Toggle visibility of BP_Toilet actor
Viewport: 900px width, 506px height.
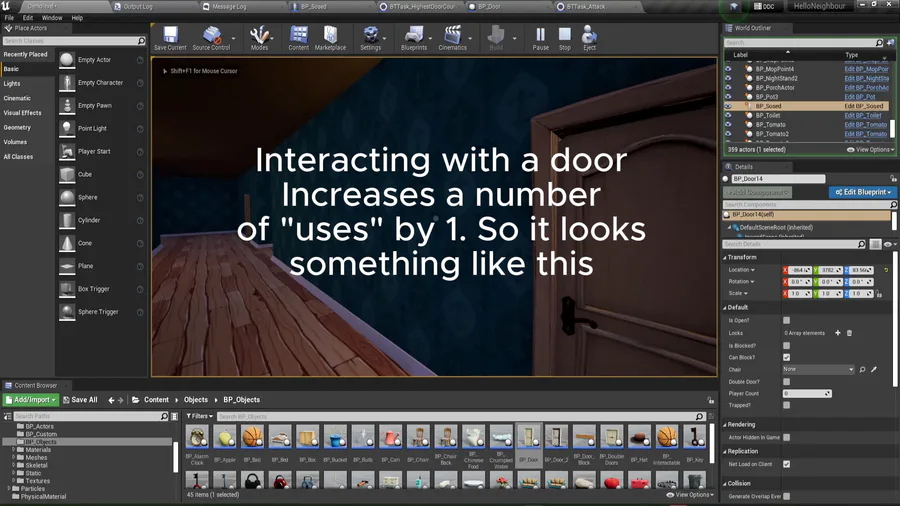pos(728,115)
